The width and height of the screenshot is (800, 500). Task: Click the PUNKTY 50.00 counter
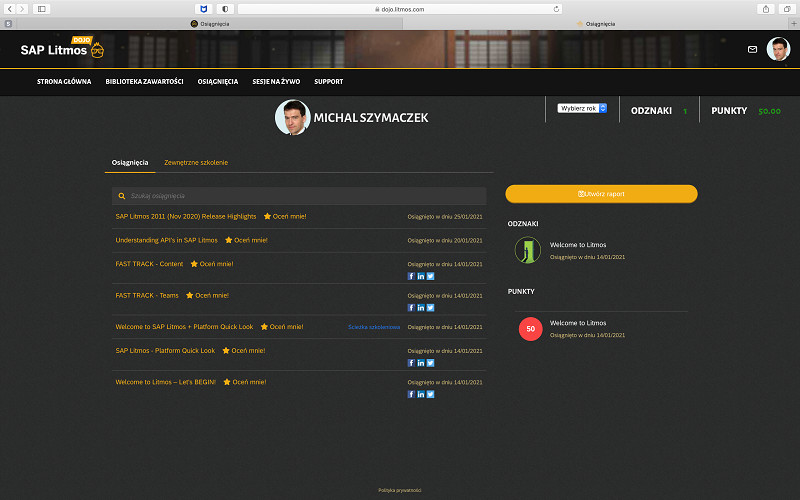click(746, 111)
